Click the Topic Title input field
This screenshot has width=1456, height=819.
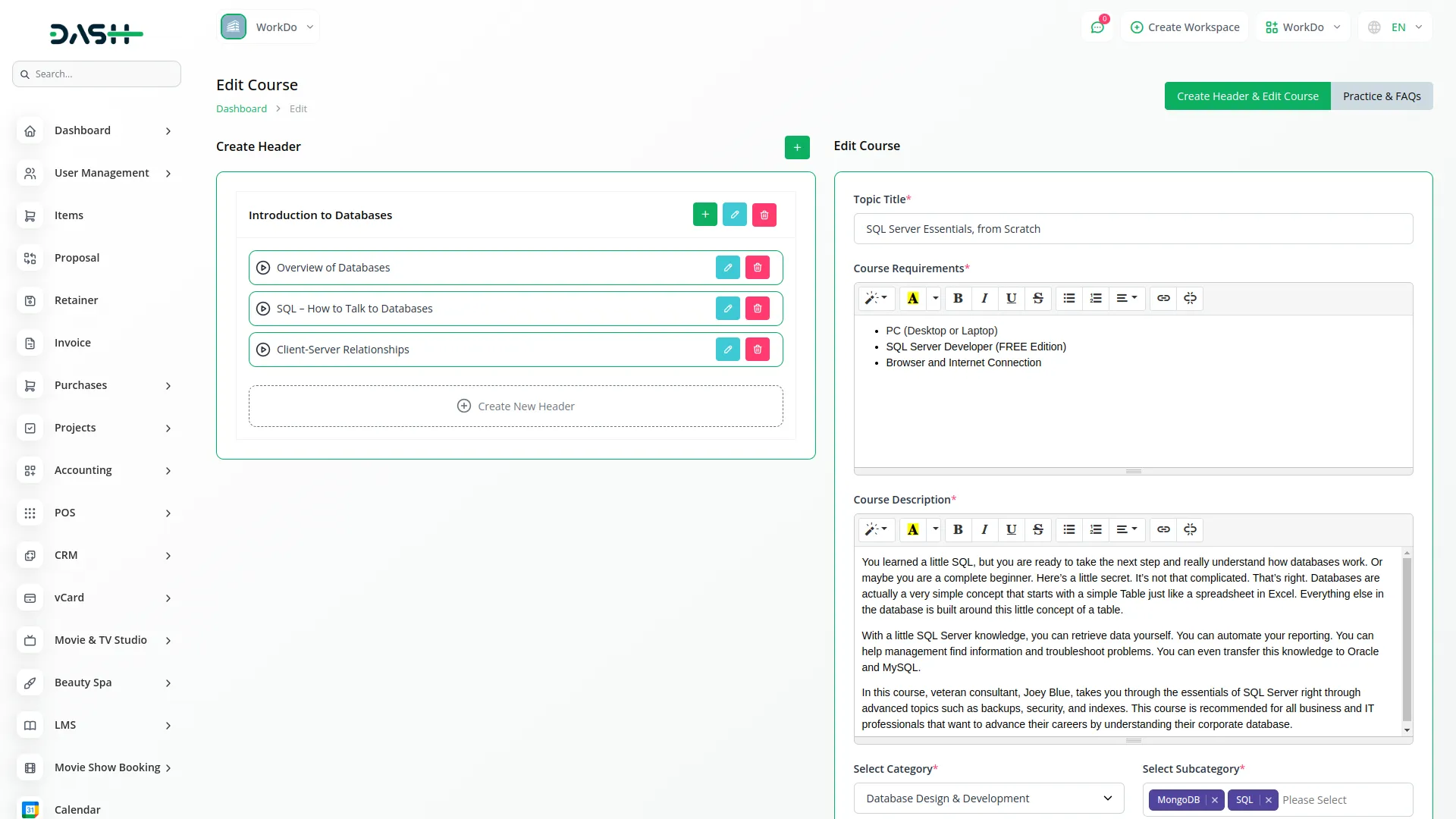pyautogui.click(x=1132, y=229)
